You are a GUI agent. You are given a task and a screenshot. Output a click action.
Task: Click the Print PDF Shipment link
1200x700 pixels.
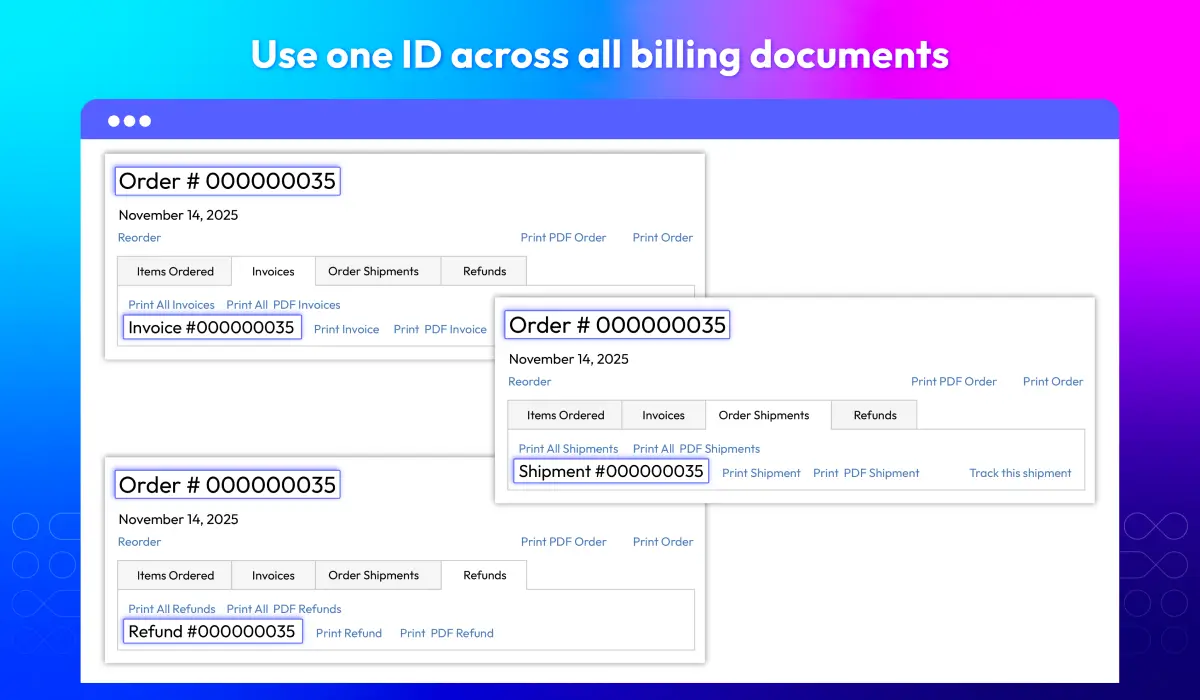pyautogui.click(x=866, y=473)
